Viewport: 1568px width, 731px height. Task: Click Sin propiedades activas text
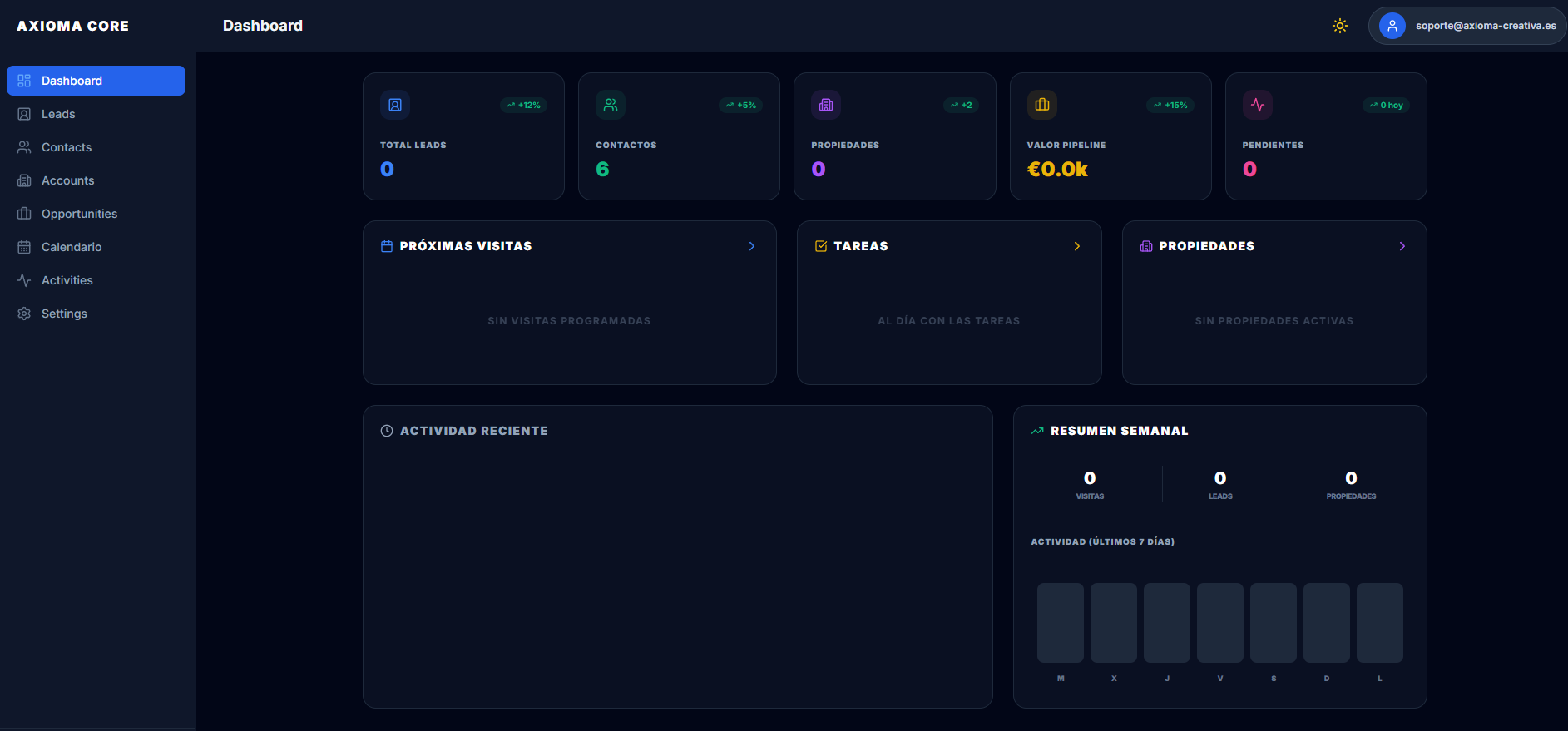pos(1274,321)
